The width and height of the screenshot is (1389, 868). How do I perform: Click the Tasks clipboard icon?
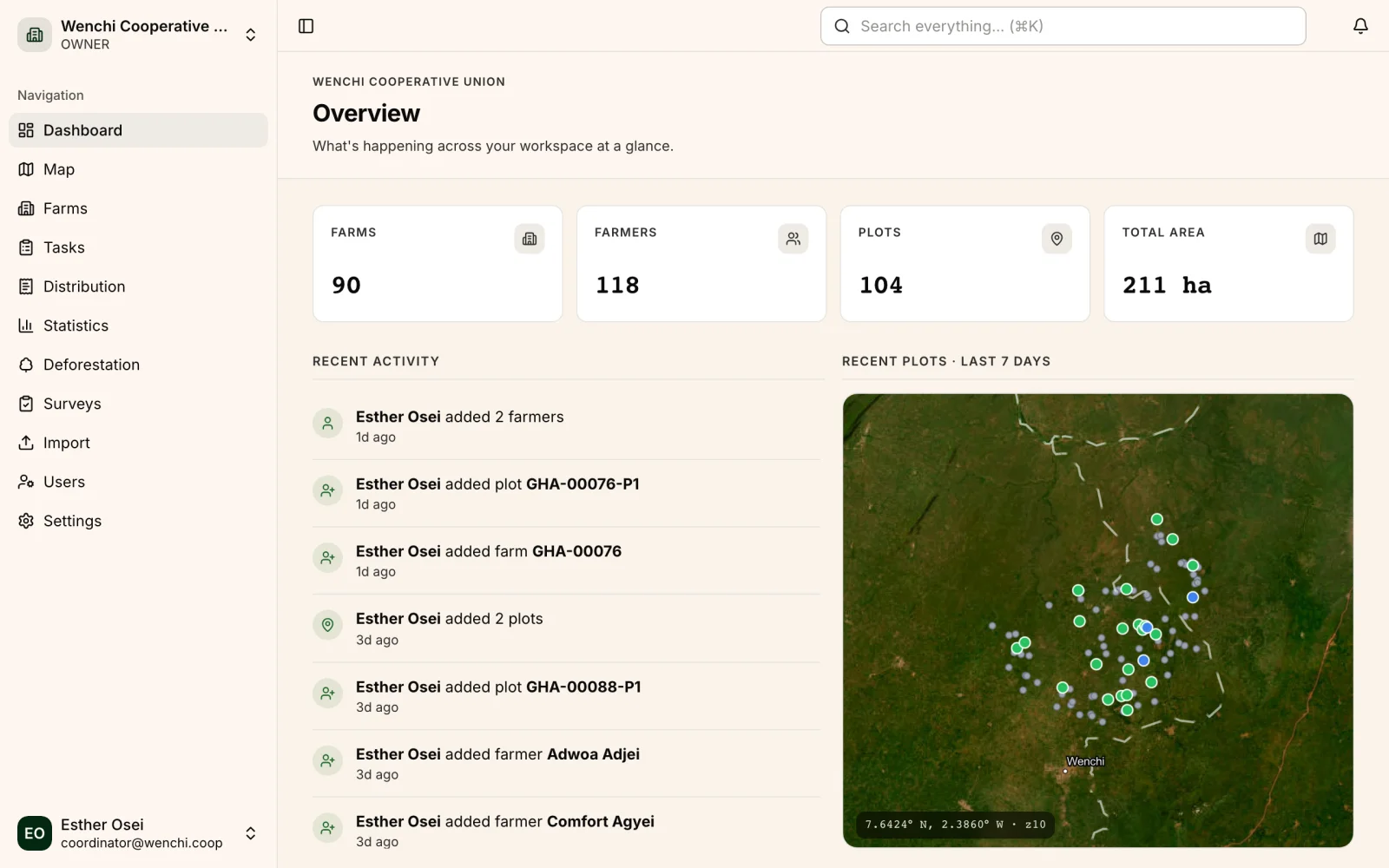[x=26, y=247]
